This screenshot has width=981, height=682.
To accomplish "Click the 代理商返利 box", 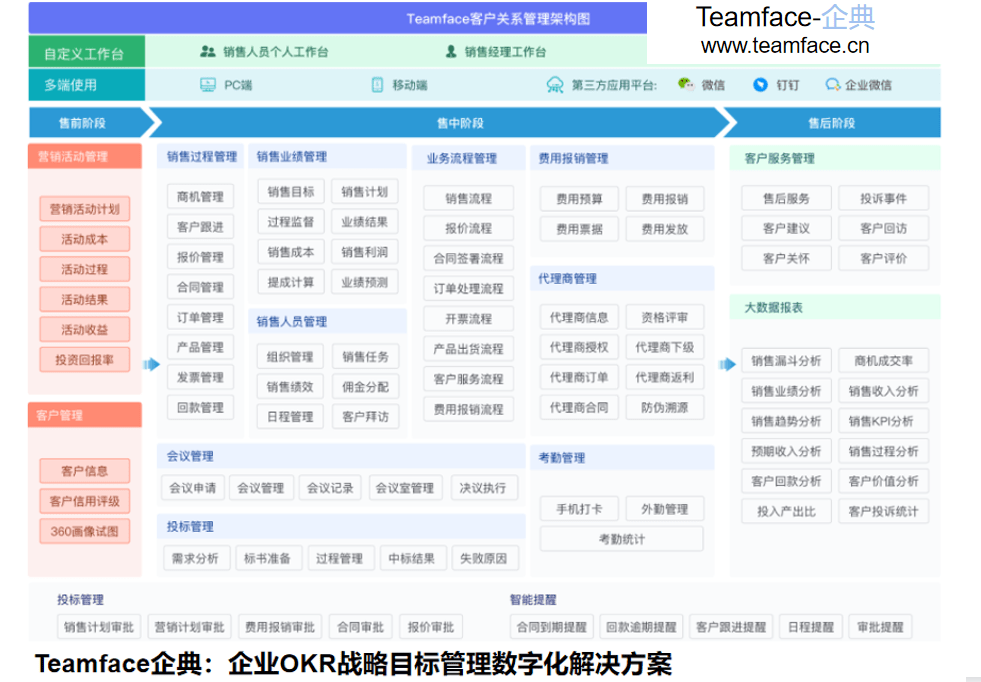I will (665, 377).
